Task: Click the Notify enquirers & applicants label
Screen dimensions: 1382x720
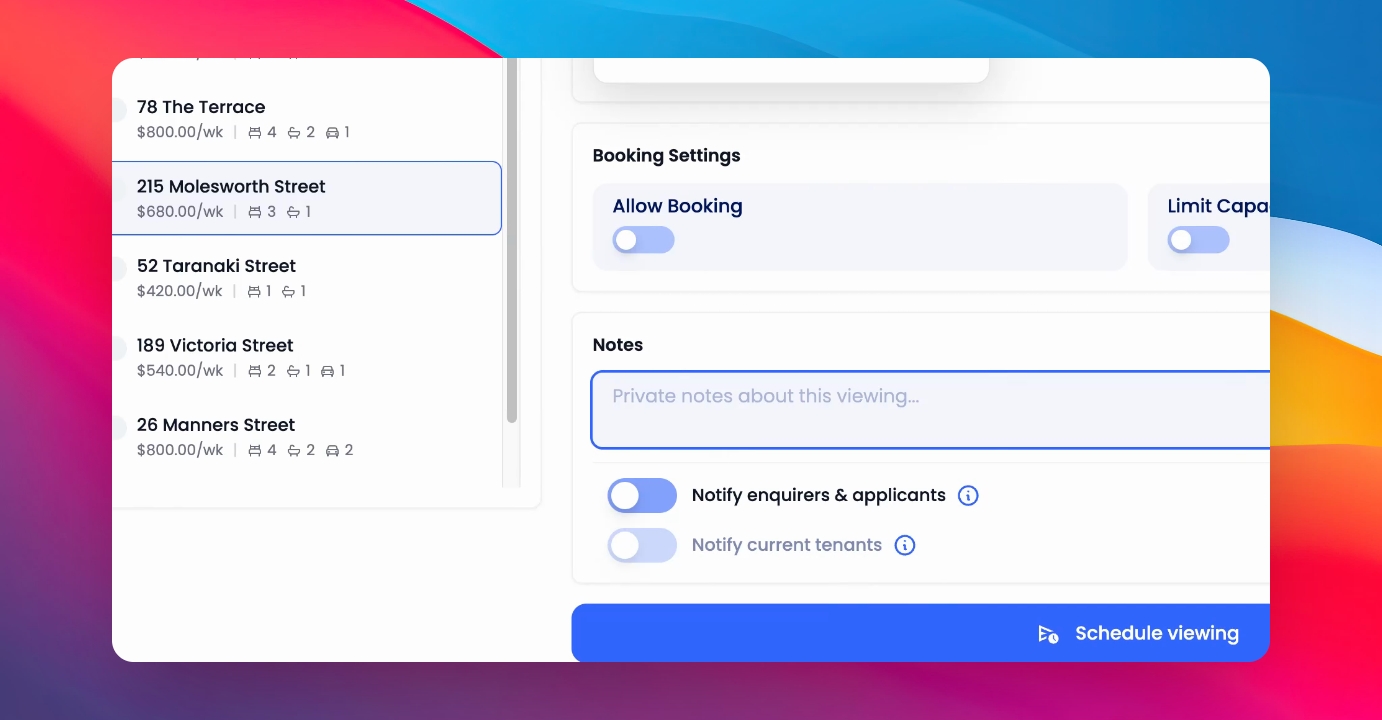Action: 819,495
